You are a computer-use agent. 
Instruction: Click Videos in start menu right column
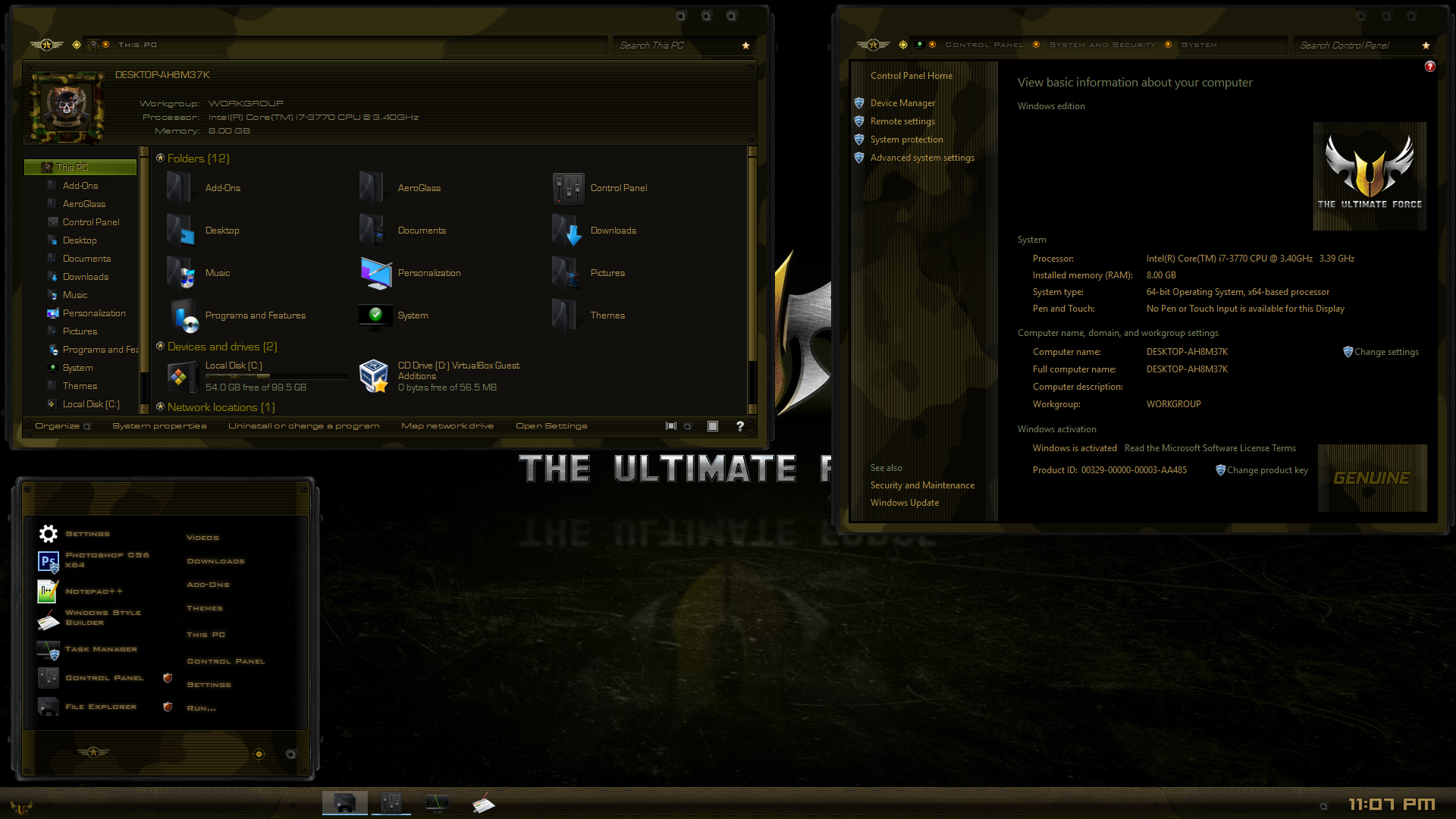[202, 538]
